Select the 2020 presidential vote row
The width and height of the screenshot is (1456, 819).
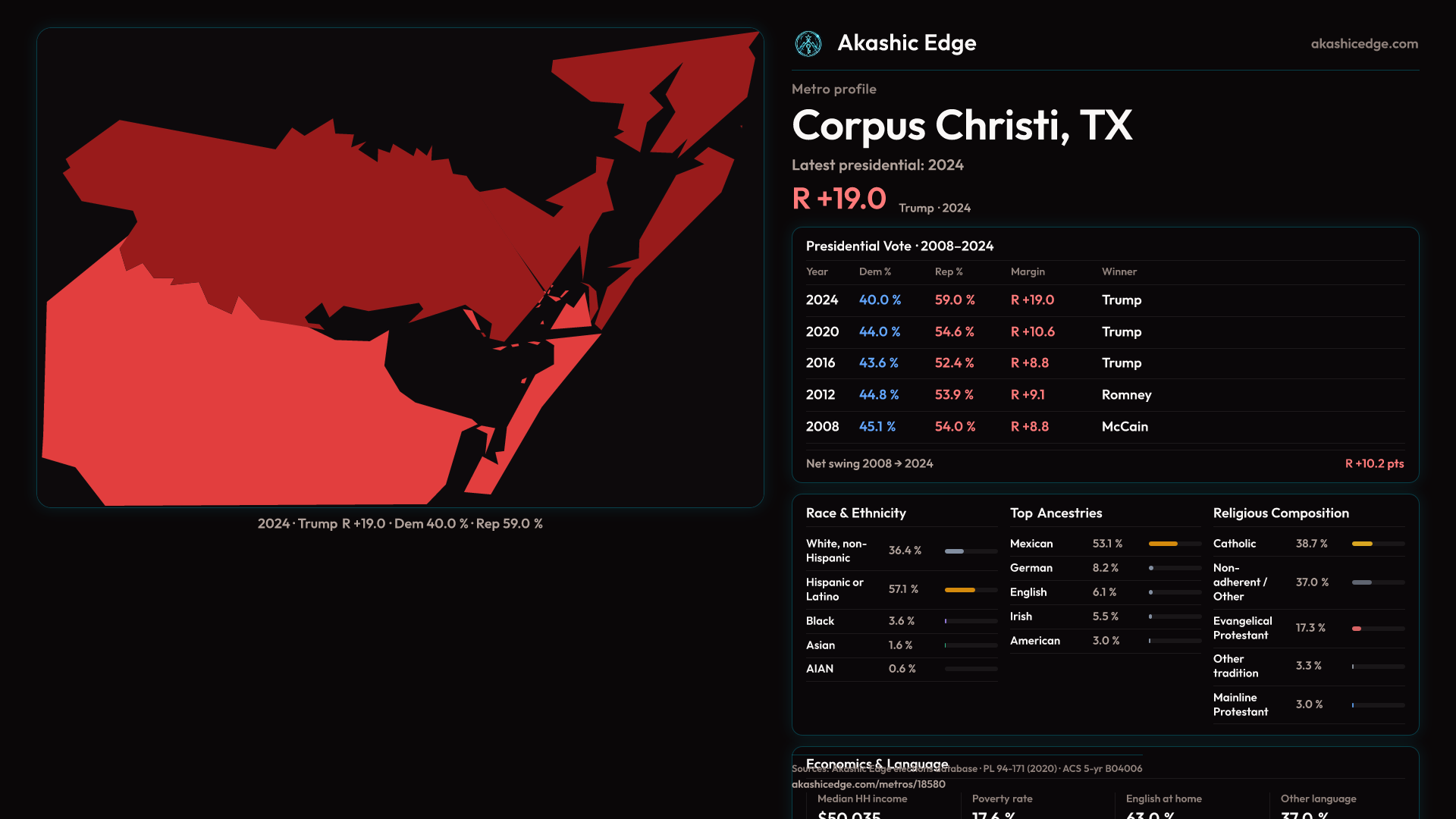(x=1104, y=332)
